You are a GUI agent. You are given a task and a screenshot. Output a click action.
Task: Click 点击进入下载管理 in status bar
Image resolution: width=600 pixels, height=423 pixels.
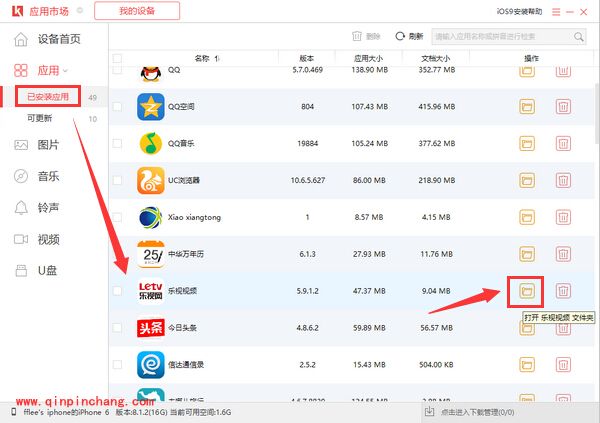pyautogui.click(x=478, y=412)
